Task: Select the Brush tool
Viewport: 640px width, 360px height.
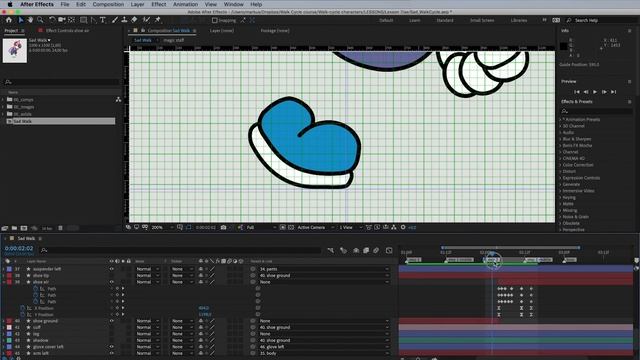Action: click(x=115, y=20)
